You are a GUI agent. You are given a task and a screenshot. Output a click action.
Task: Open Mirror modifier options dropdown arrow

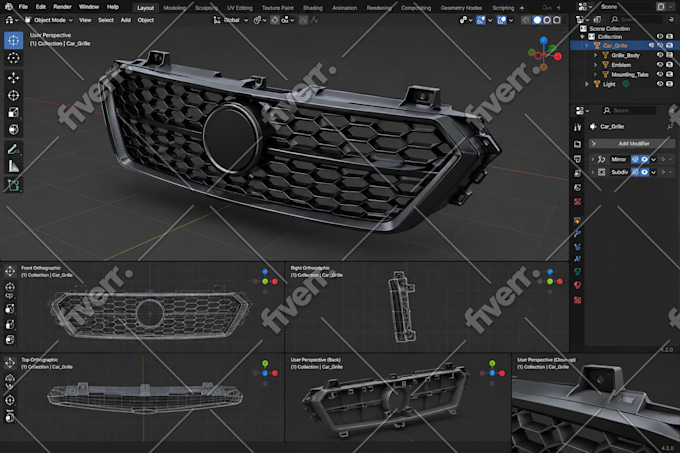654,160
